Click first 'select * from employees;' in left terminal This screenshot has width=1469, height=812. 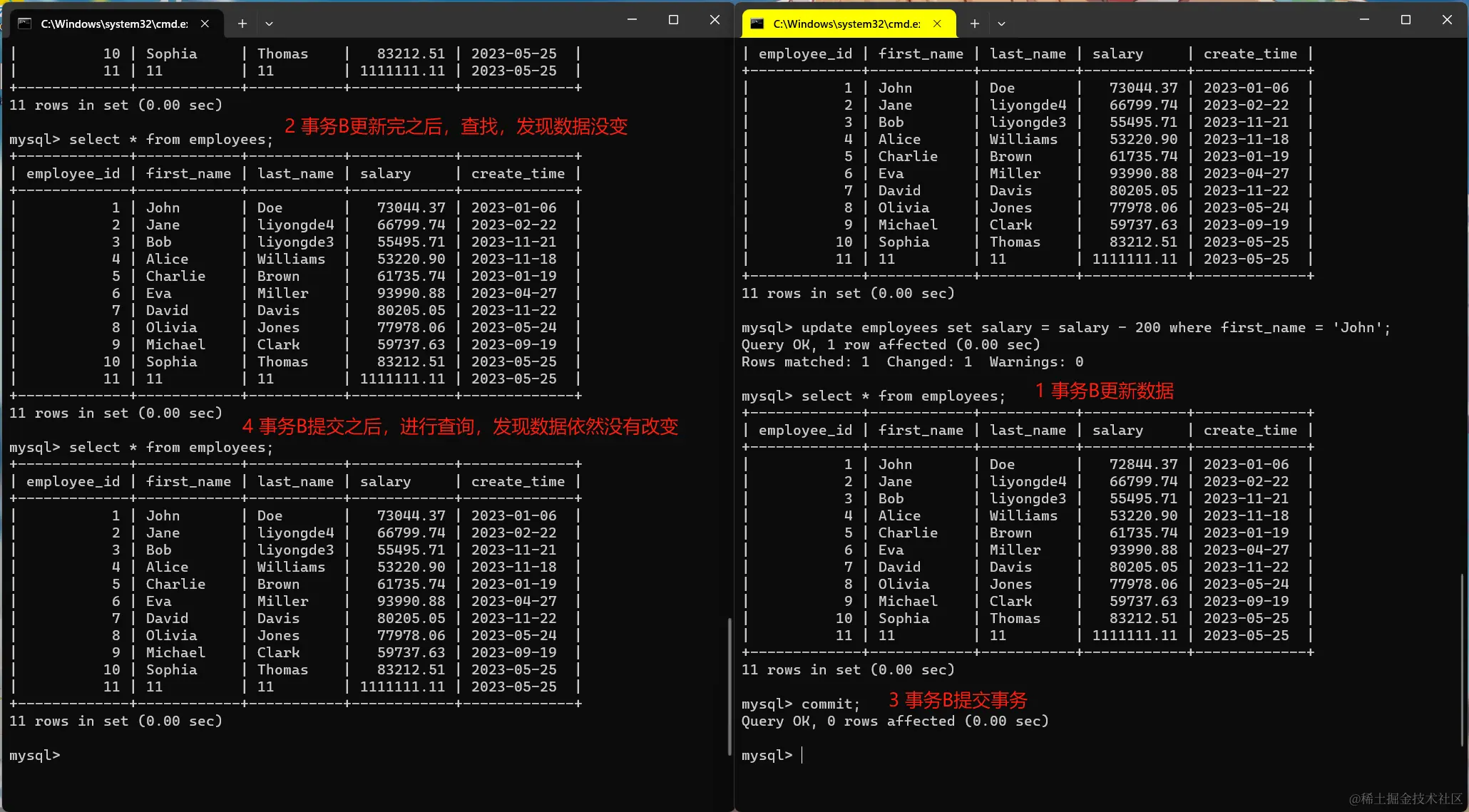pos(171,139)
